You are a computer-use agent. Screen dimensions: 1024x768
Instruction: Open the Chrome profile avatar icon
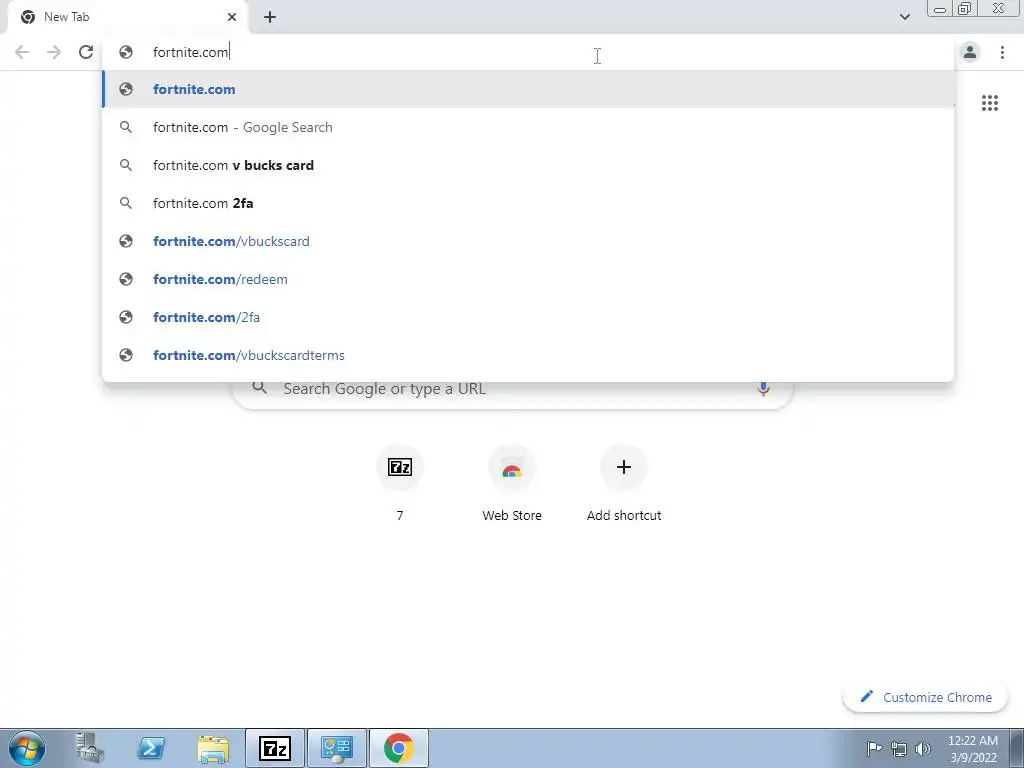pos(970,52)
